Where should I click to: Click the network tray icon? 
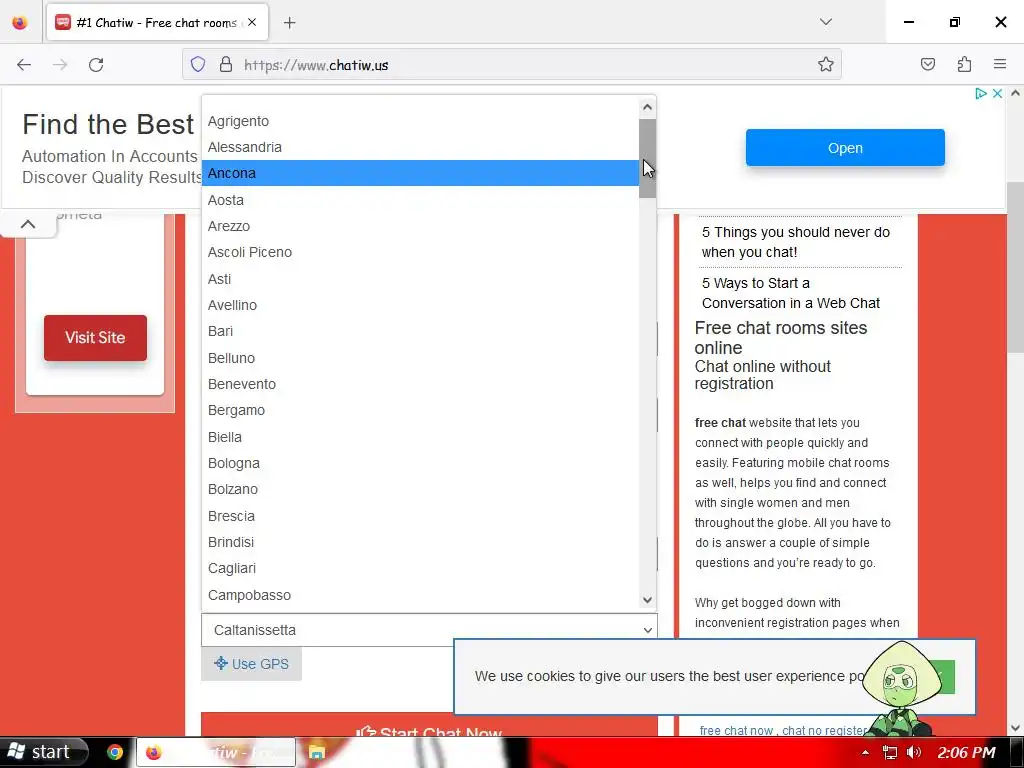(x=889, y=752)
